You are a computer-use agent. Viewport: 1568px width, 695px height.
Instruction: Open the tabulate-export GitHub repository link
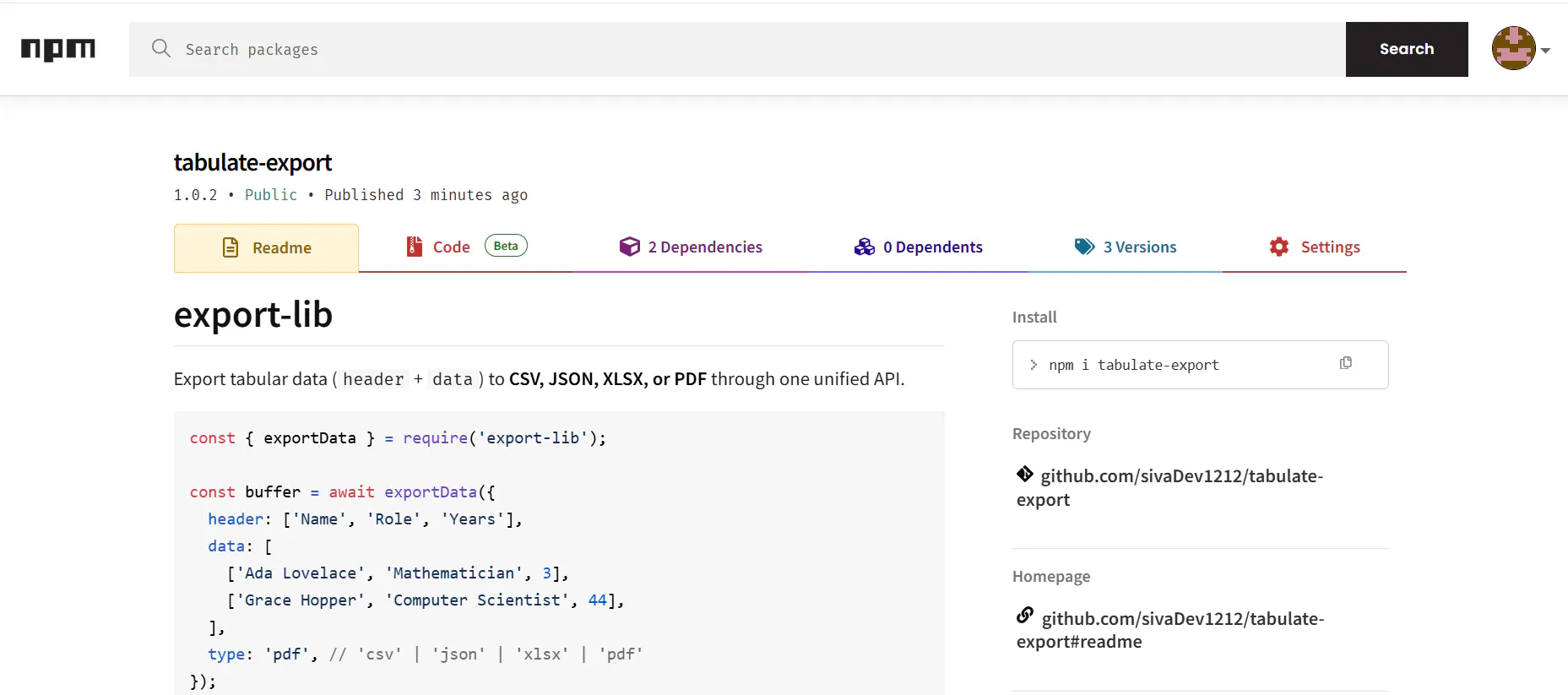(x=1170, y=487)
